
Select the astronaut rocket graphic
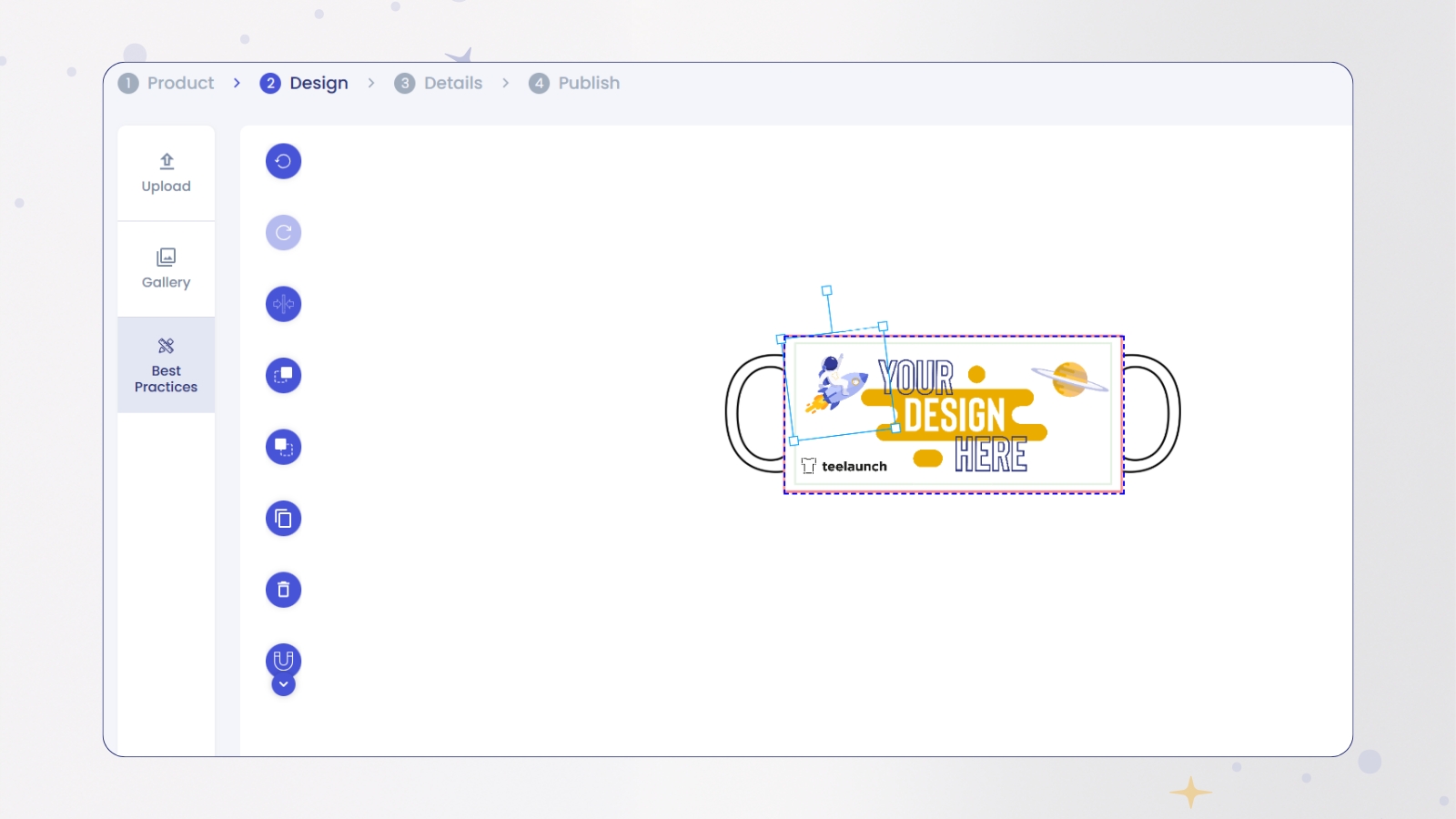click(x=836, y=383)
